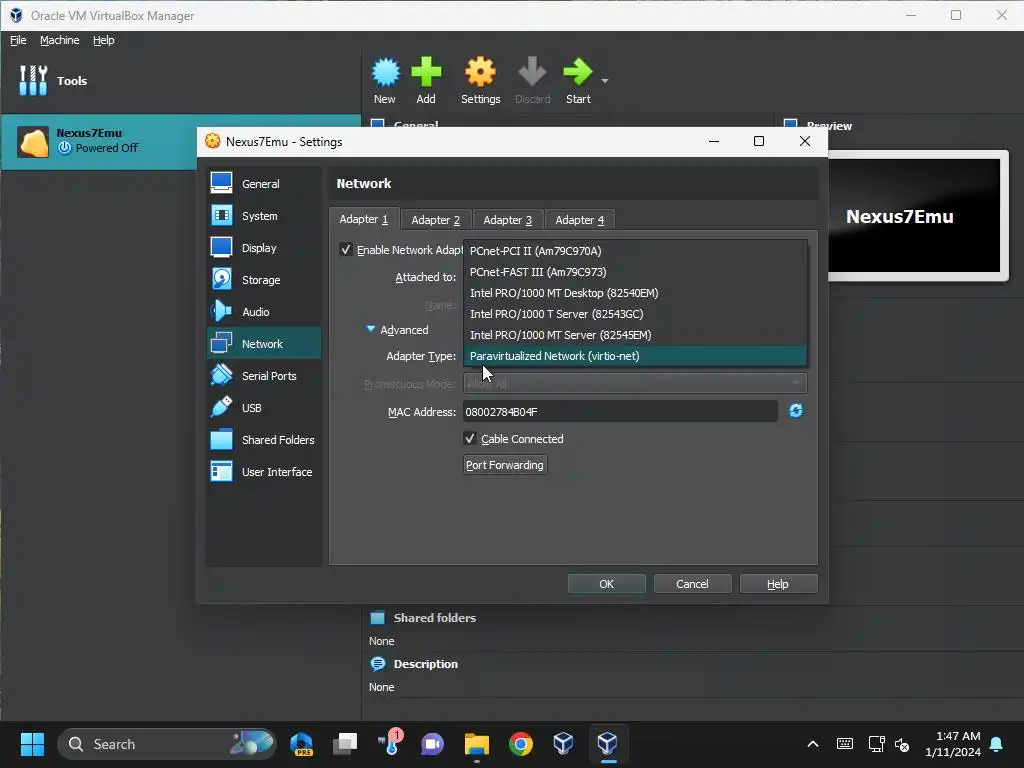Open the File menu
This screenshot has width=1024, height=768.
pos(18,40)
